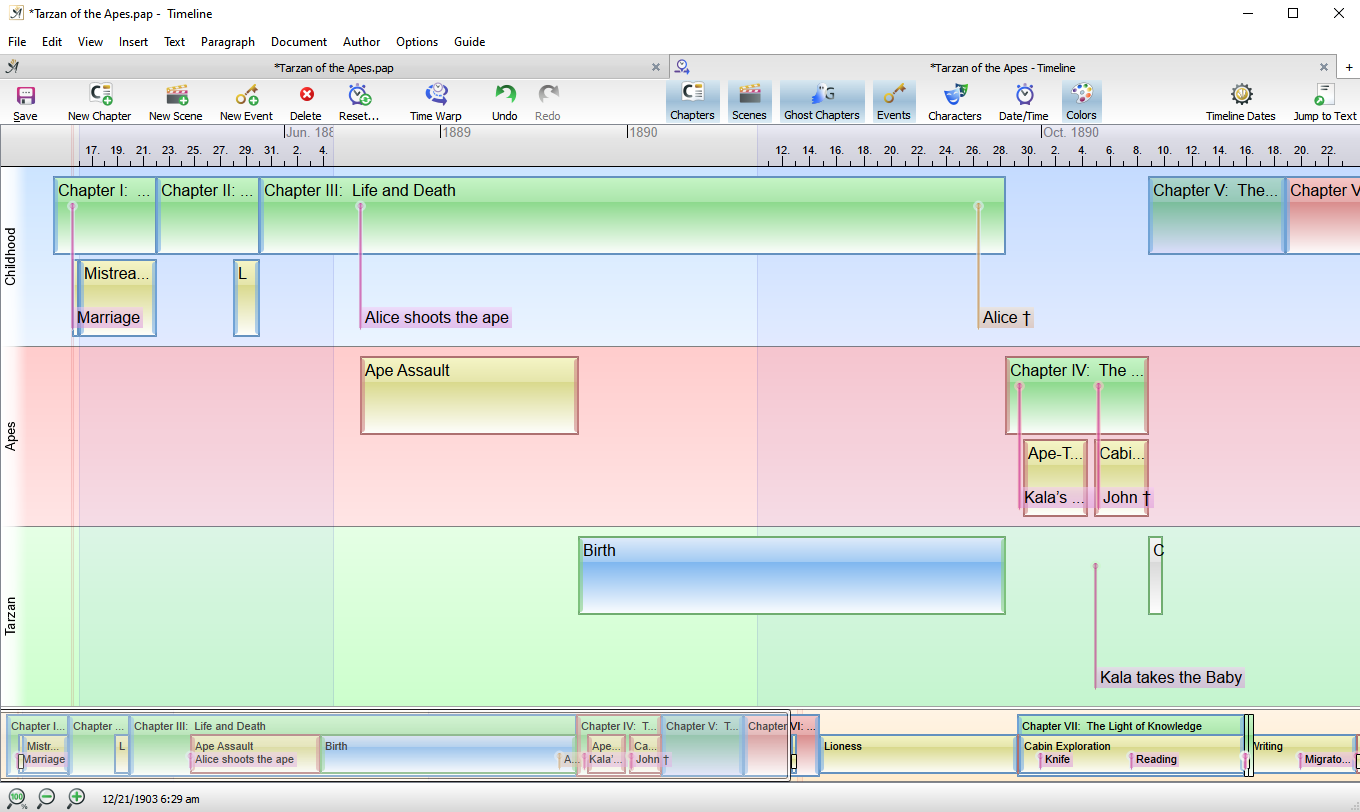Switch to Tarzan of the Apes - Timeline tab

(1002, 67)
